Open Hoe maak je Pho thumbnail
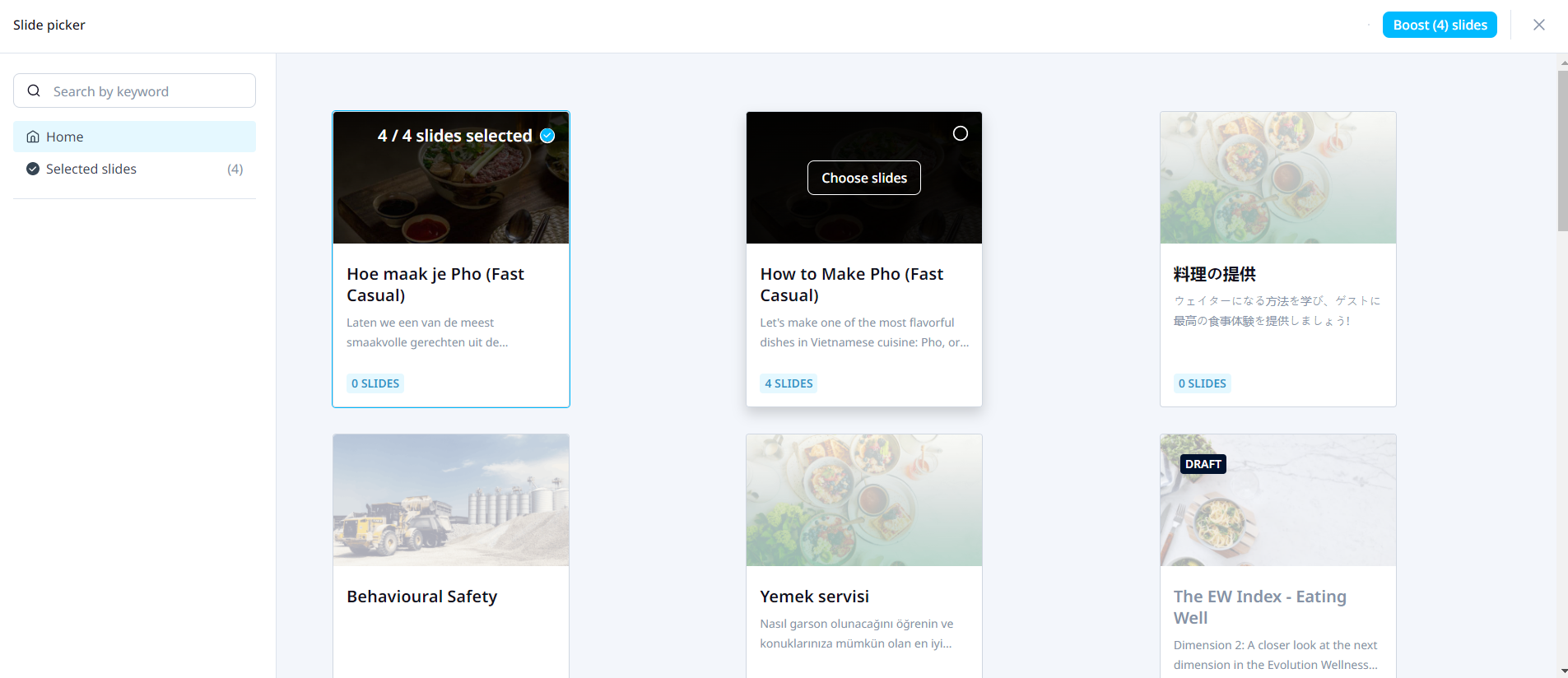1568x678 pixels. [451, 178]
